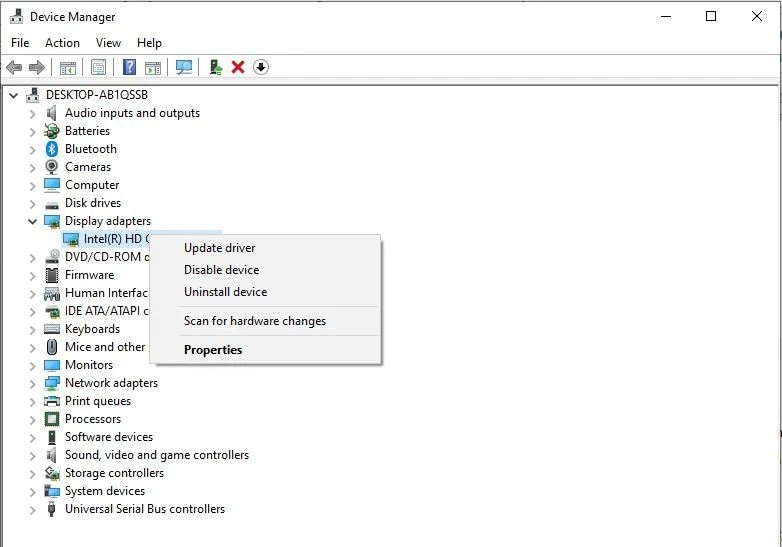Select the Keyboards label

pos(92,329)
